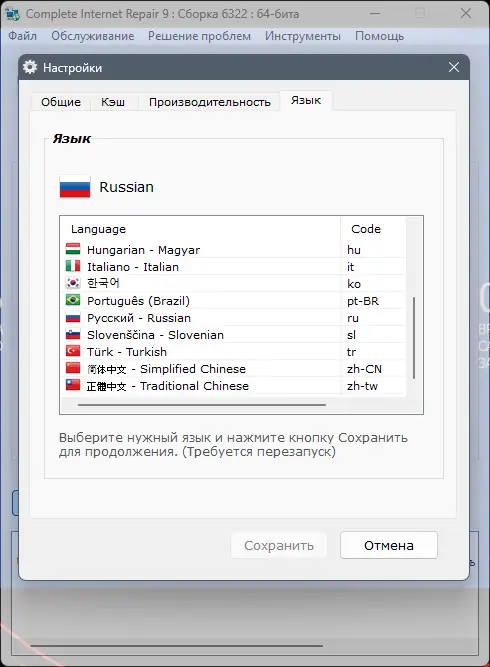Open the Решение проблем menu
The image size is (490, 667).
pyautogui.click(x=199, y=36)
